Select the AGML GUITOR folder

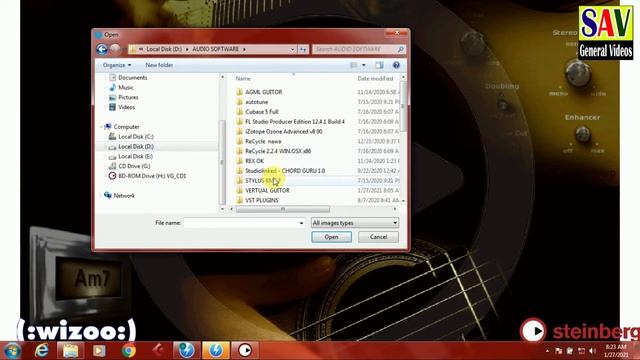(x=264, y=92)
